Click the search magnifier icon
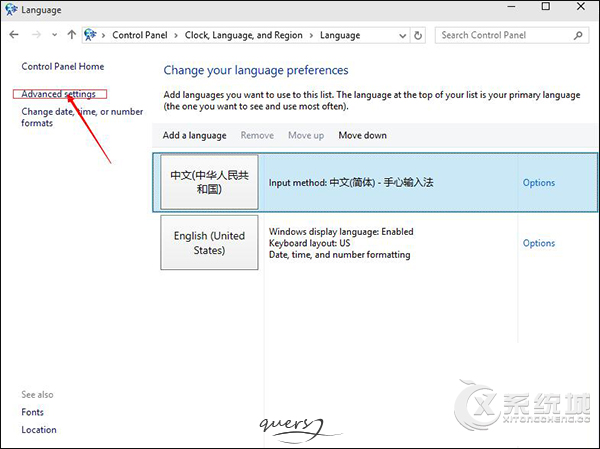This screenshot has width=600, height=449. click(x=578, y=35)
